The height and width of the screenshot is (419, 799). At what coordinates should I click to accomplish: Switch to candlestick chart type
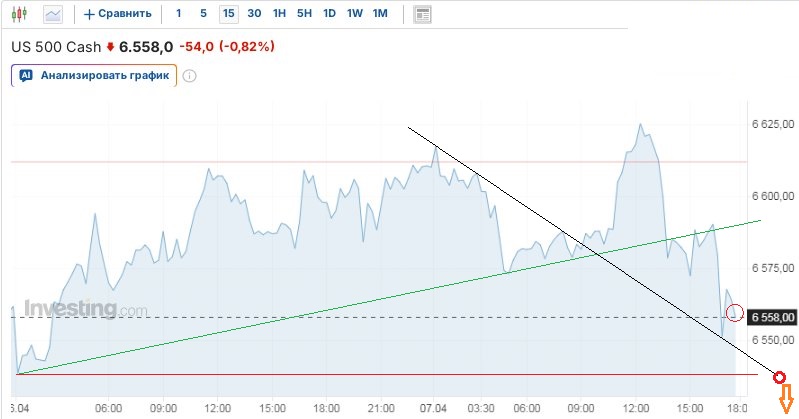(20, 14)
